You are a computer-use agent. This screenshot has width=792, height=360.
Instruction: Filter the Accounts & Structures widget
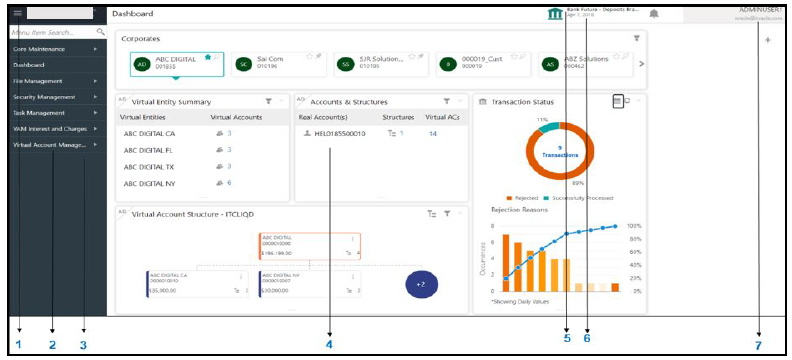[447, 101]
